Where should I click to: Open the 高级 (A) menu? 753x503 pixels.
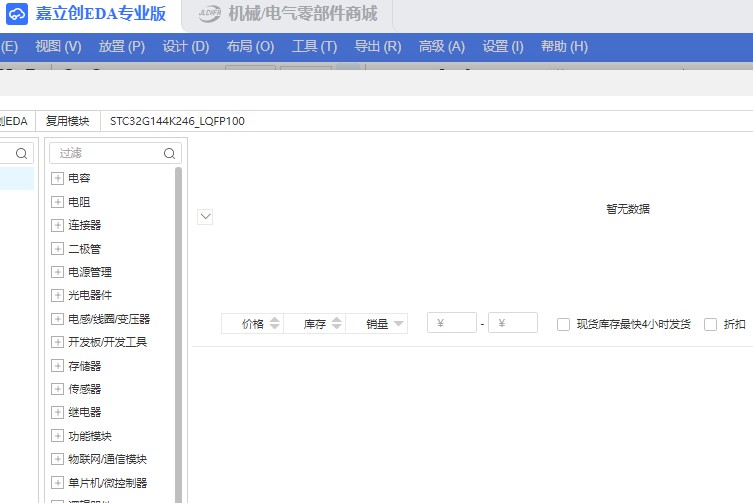(441, 47)
